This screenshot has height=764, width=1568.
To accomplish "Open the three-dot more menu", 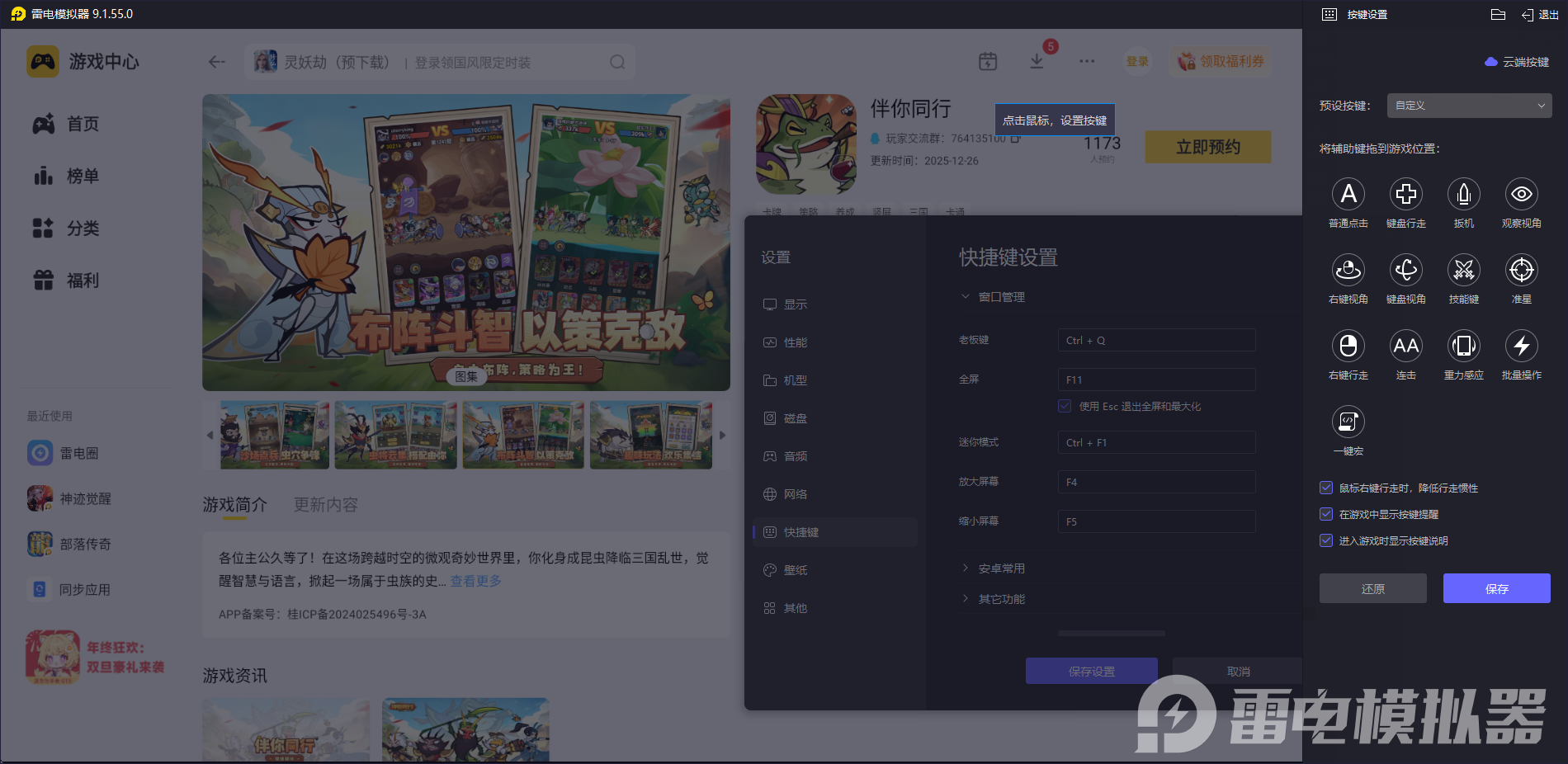I will [1087, 61].
